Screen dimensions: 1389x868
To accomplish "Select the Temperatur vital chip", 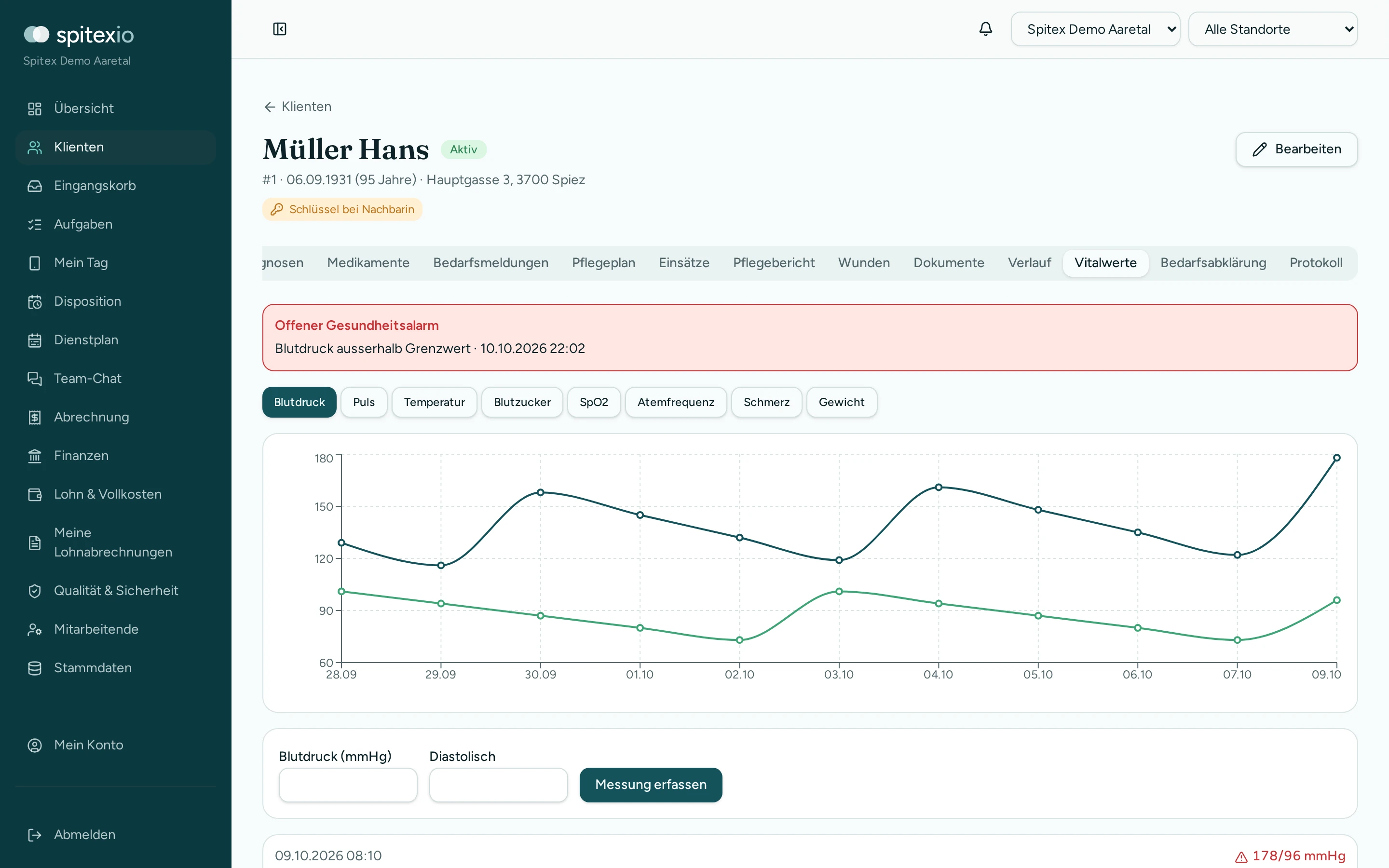I will [x=434, y=402].
